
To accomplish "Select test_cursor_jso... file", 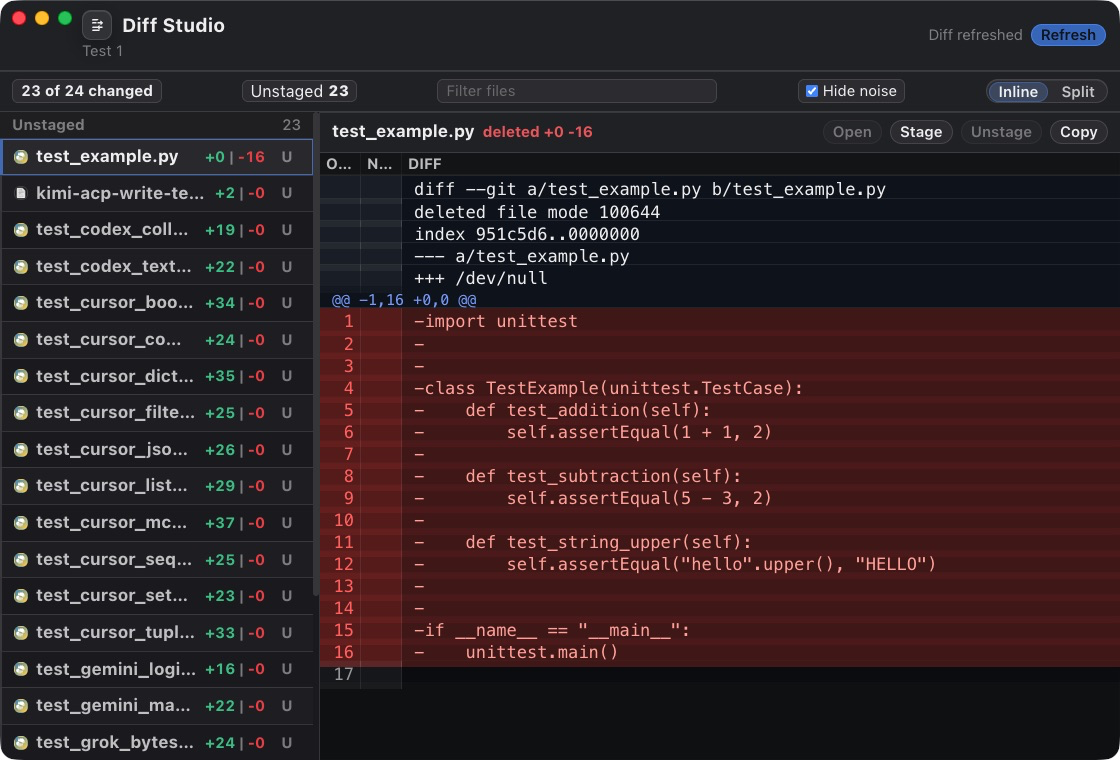I will click(x=157, y=450).
